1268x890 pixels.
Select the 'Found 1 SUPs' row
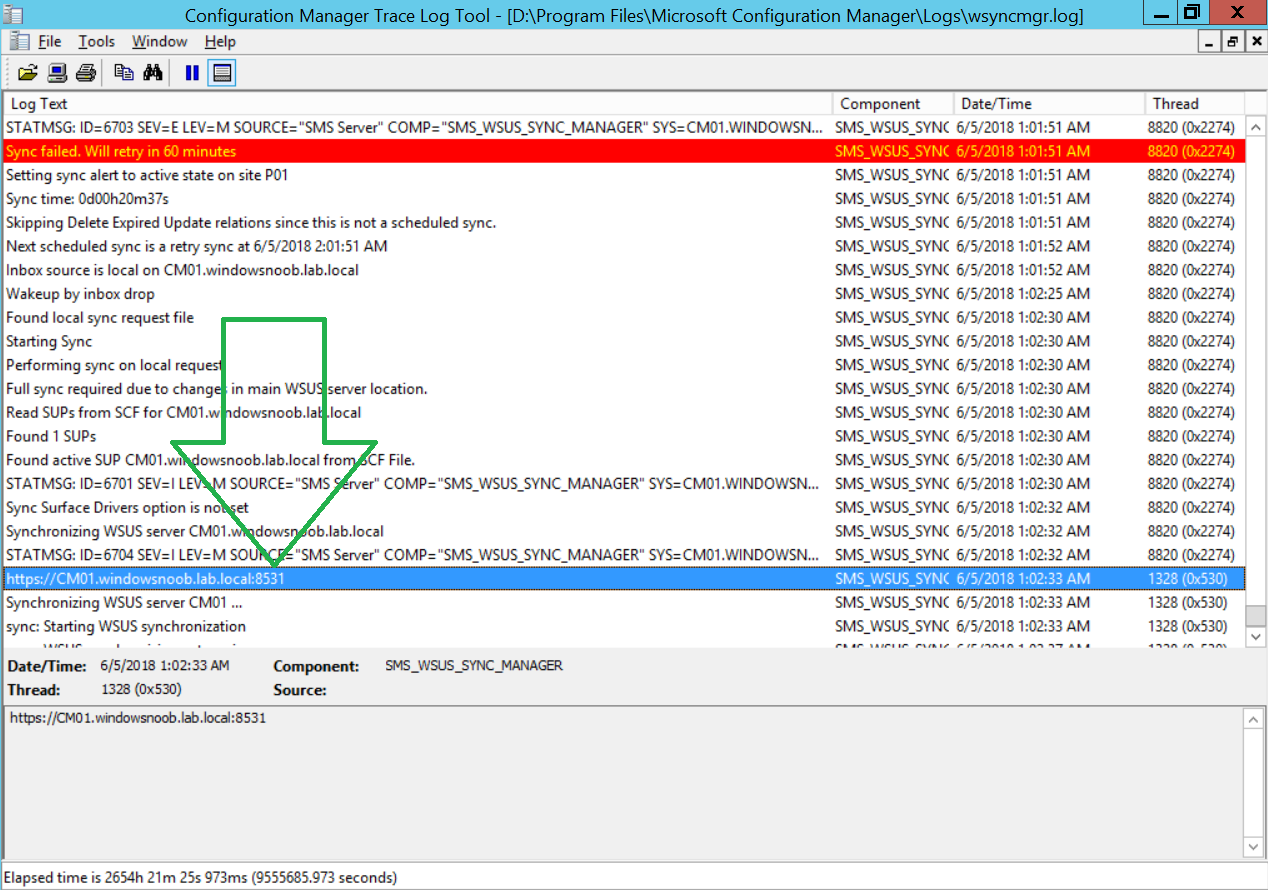click(624, 436)
